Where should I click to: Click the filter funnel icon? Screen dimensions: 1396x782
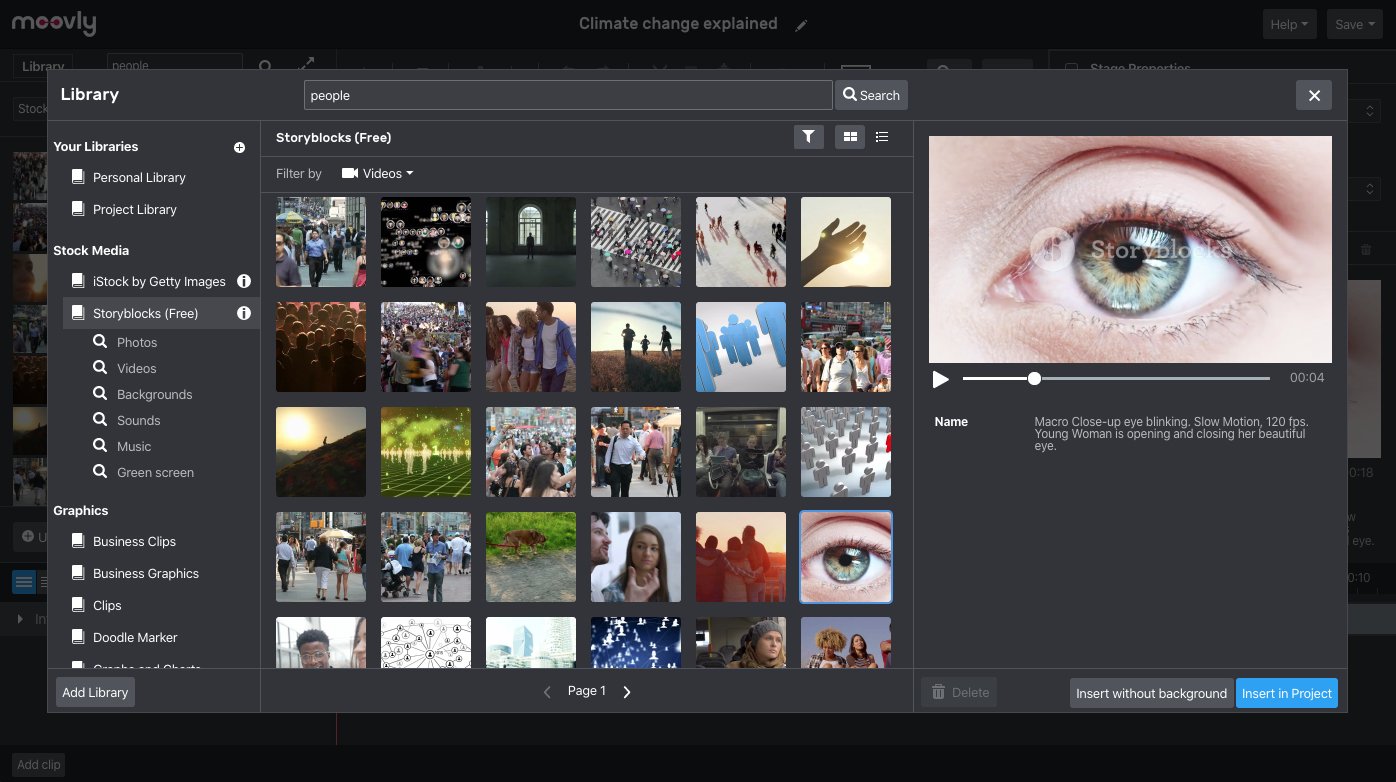(809, 137)
